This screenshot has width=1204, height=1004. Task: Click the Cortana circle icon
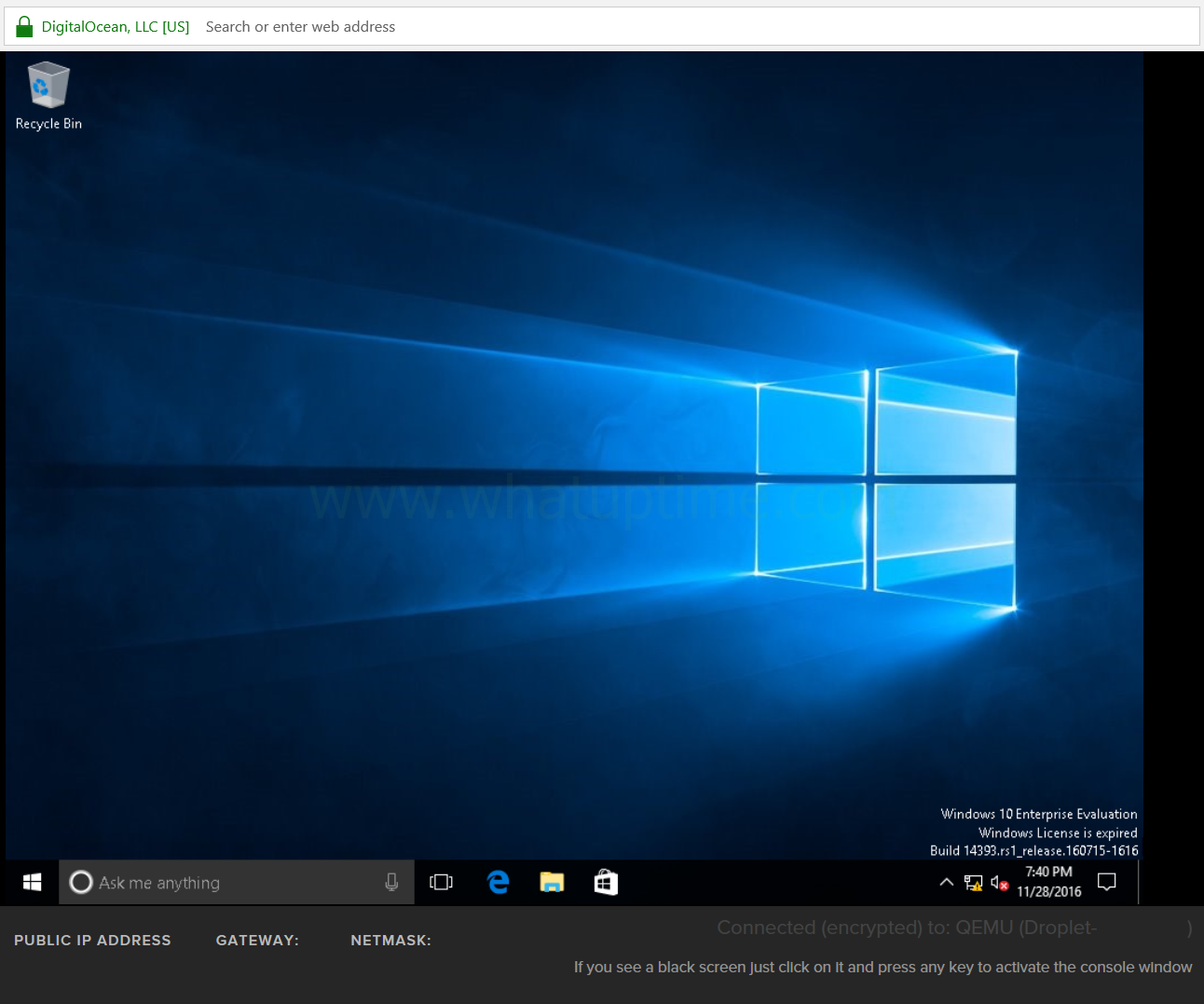click(x=81, y=882)
